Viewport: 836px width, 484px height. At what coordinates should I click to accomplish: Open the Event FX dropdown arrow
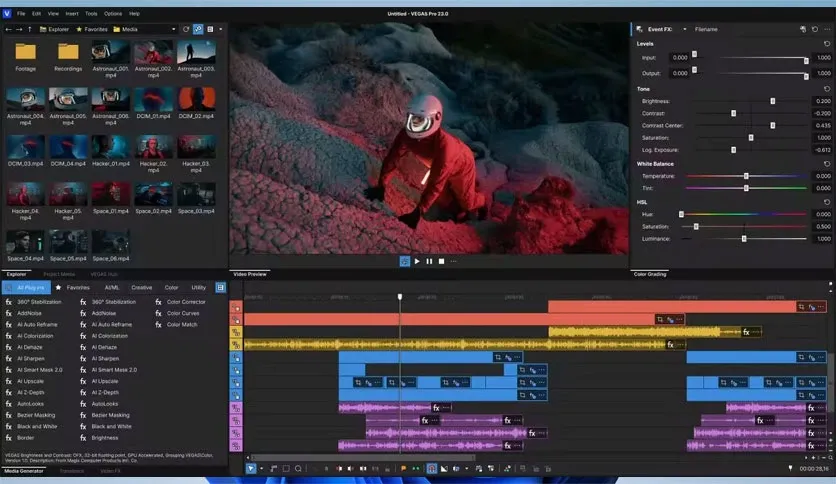685,29
